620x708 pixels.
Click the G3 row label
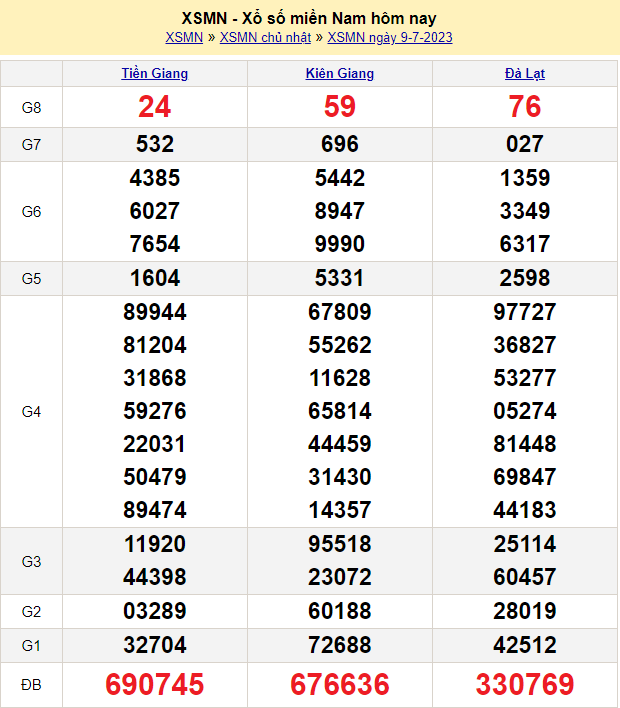pyautogui.click(x=31, y=561)
